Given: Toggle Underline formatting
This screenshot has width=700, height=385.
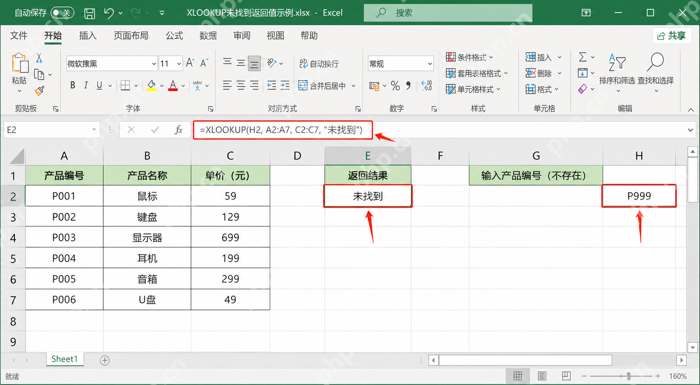Looking at the screenshot, I should pyautogui.click(x=99, y=85).
